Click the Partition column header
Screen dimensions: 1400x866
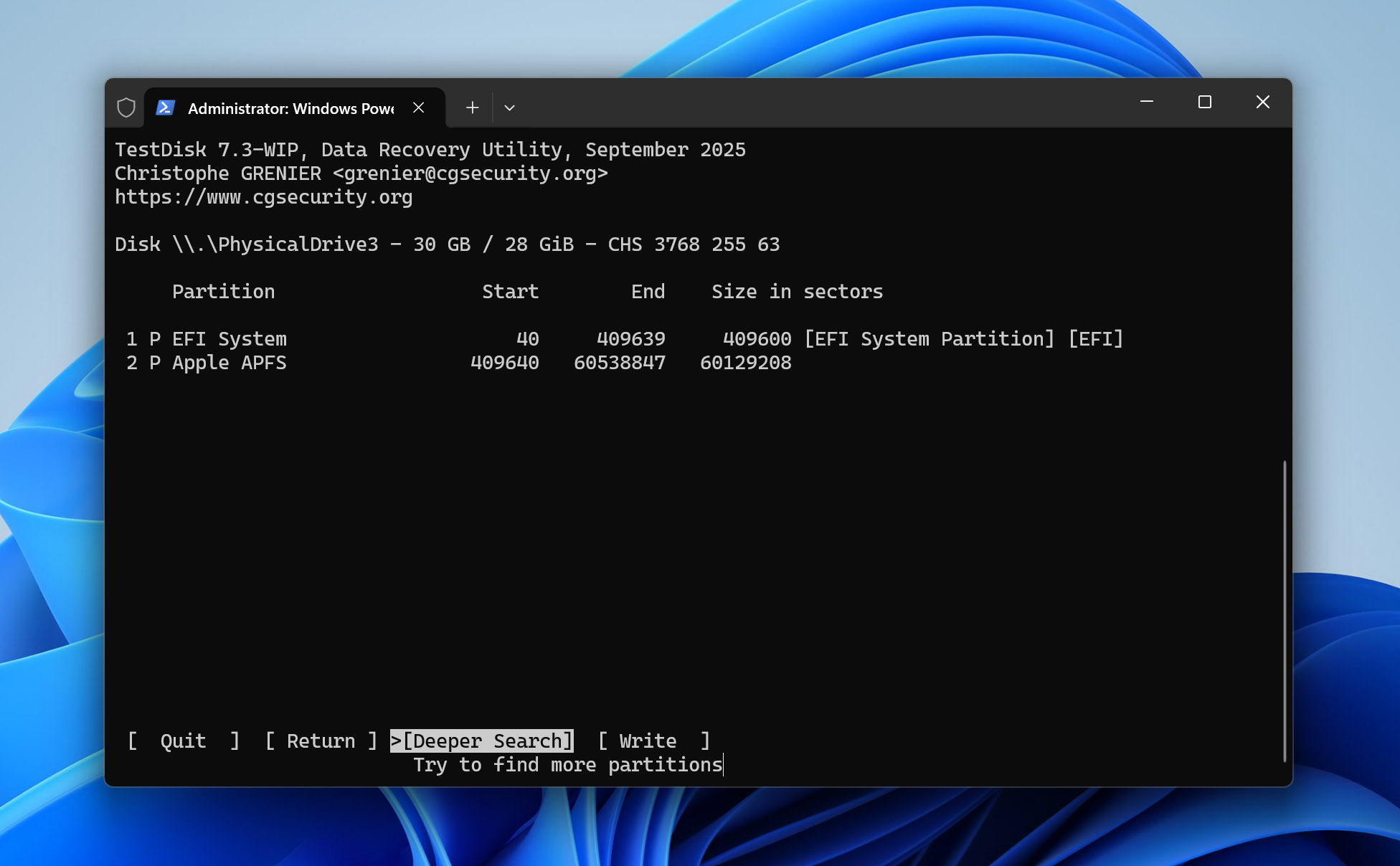[224, 292]
